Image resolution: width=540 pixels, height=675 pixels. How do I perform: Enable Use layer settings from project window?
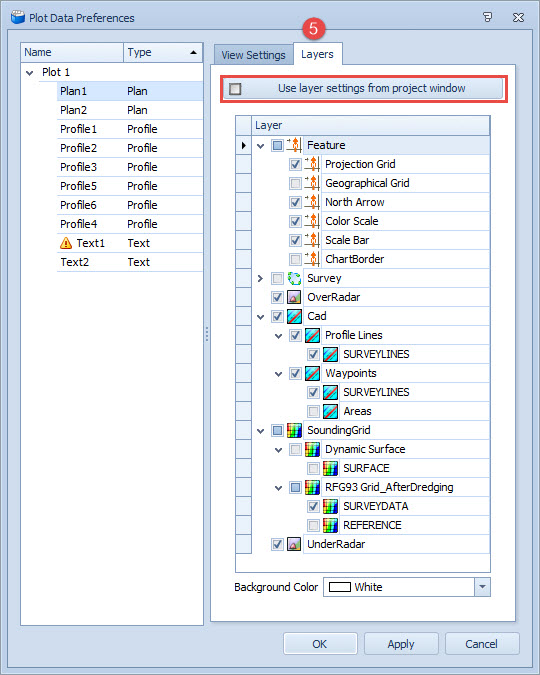(235, 89)
